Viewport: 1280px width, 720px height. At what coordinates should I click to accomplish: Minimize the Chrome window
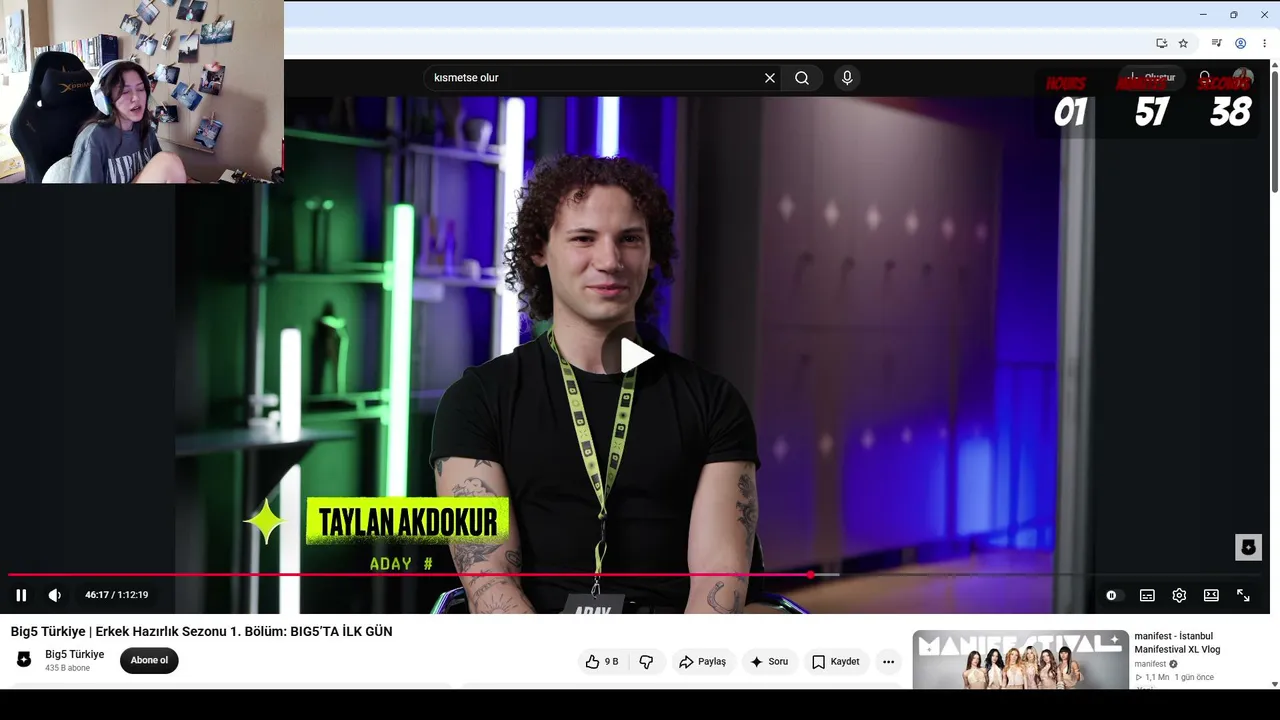(1203, 14)
